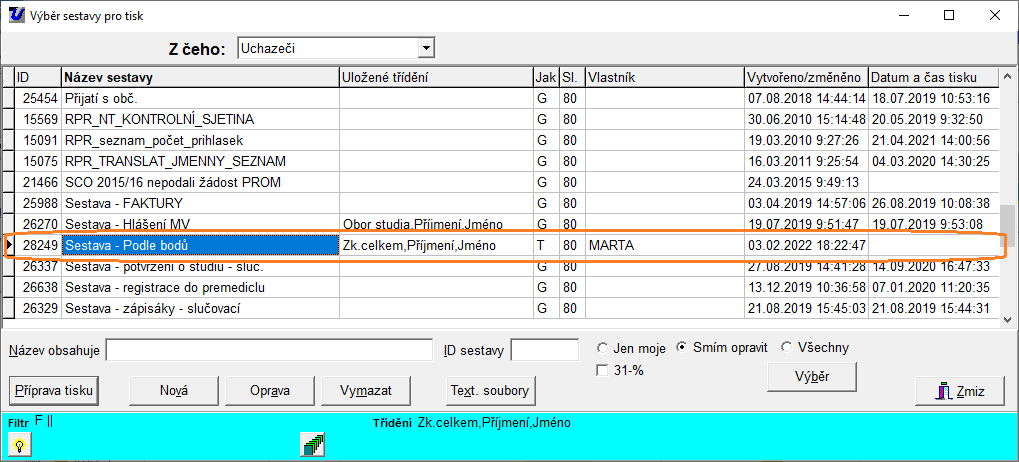
Task: Click the Vymazat button
Action: [x=365, y=391]
